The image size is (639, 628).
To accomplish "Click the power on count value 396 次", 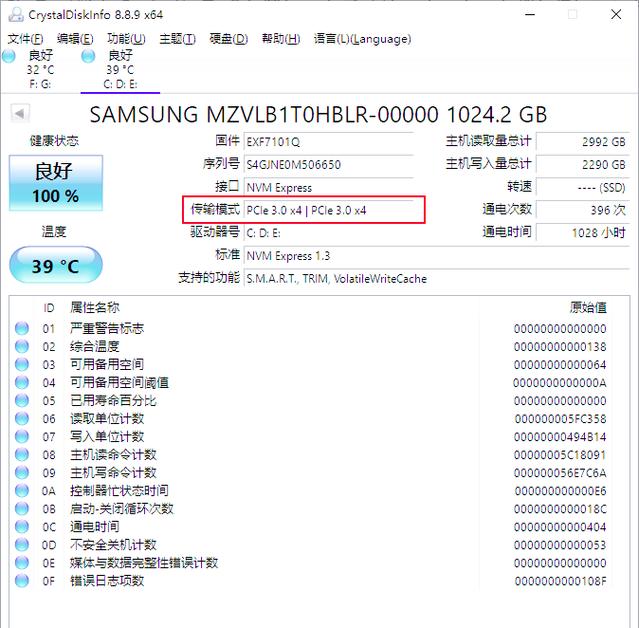I will [x=583, y=210].
